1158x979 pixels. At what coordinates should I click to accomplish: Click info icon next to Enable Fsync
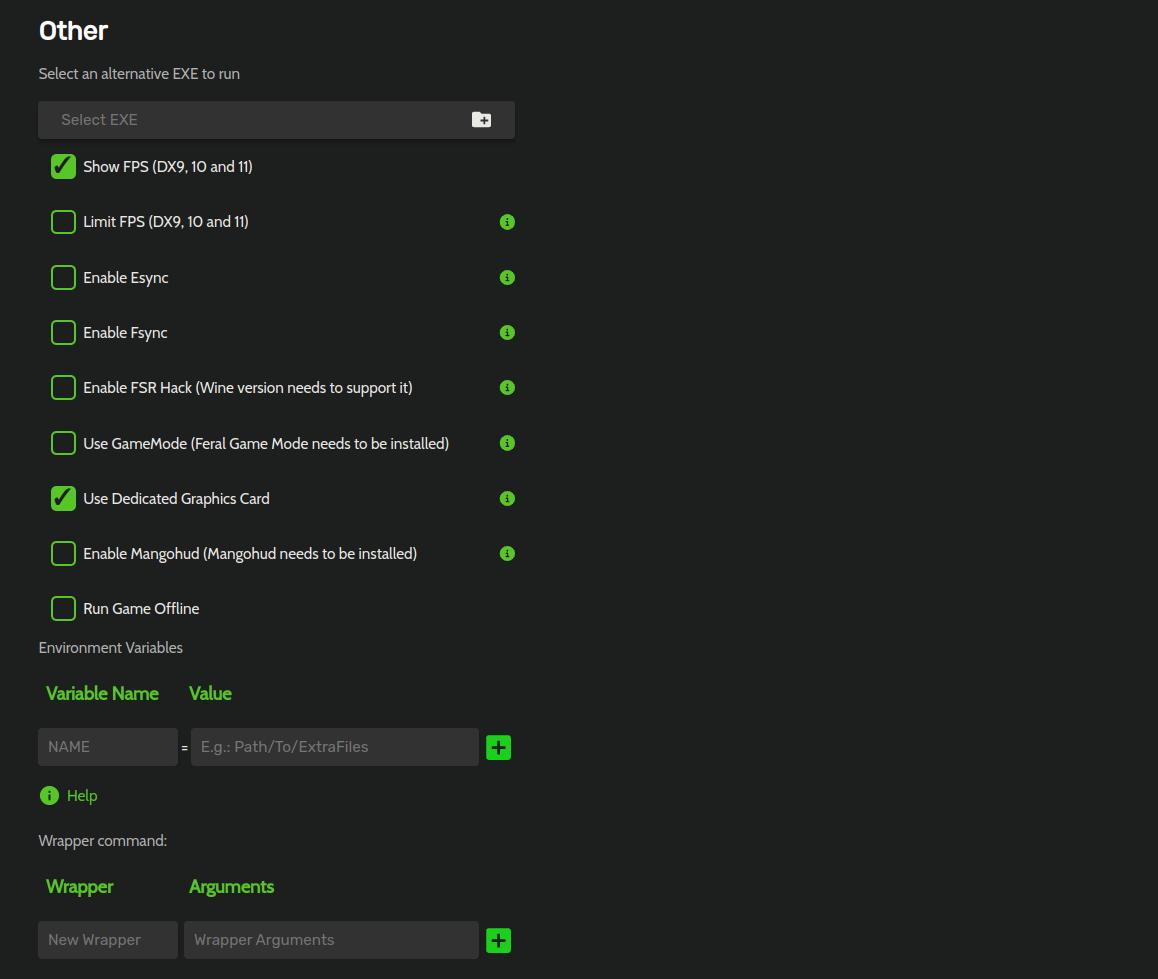tap(507, 332)
